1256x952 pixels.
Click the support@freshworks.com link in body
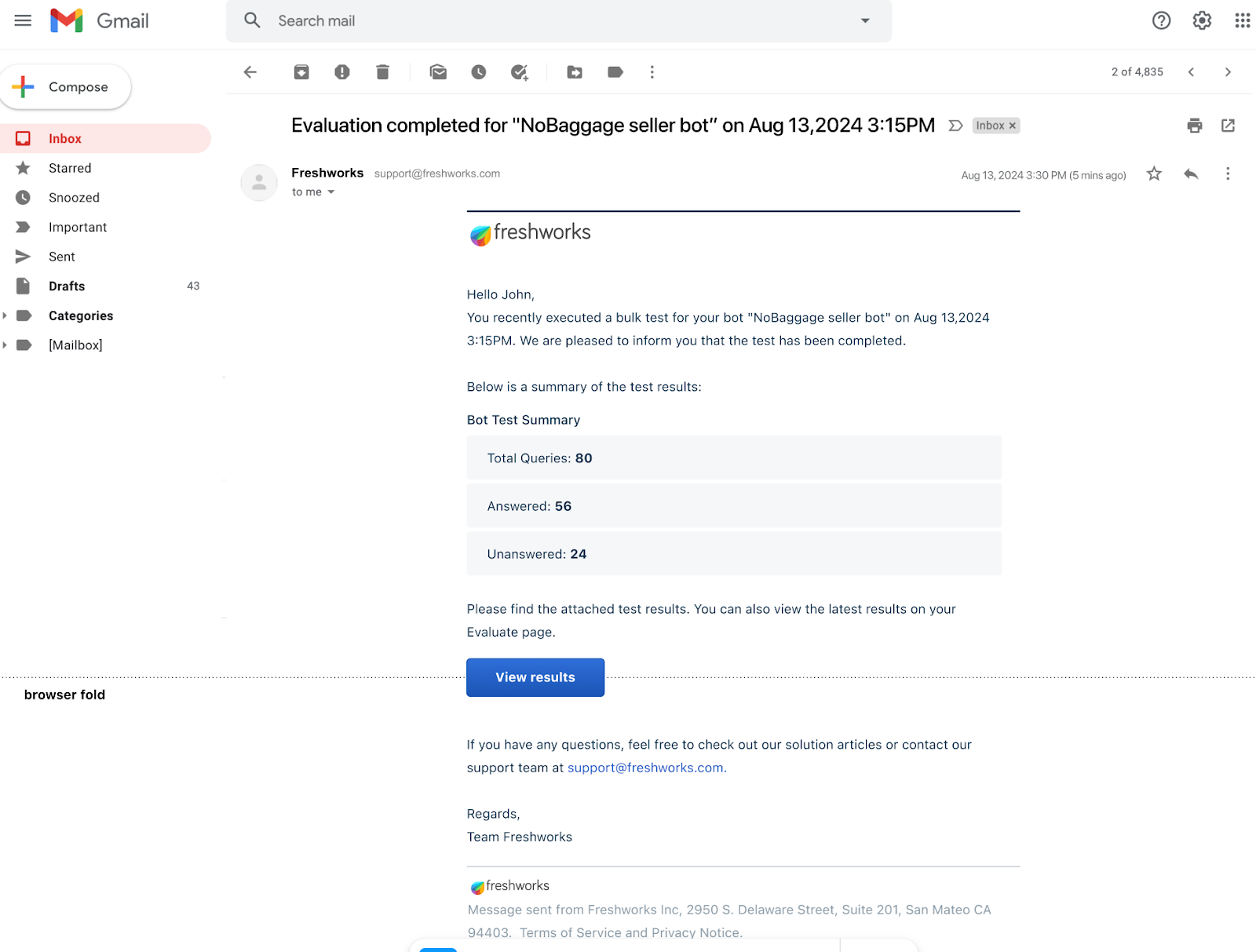click(645, 768)
